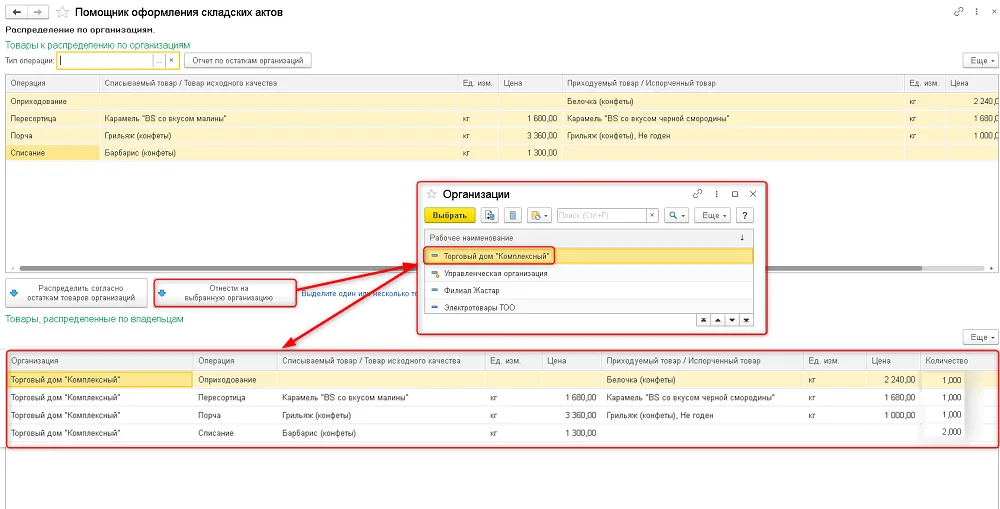1000x509 pixels.
Task: Click price 3 360,00 in lower Порча row
Action: [580, 415]
